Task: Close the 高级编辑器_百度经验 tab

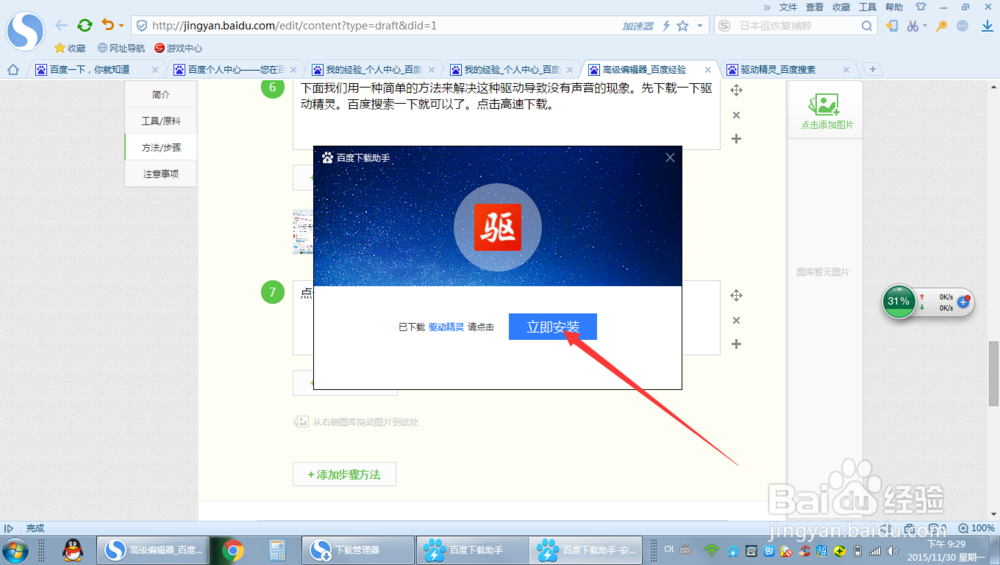Action: [708, 70]
